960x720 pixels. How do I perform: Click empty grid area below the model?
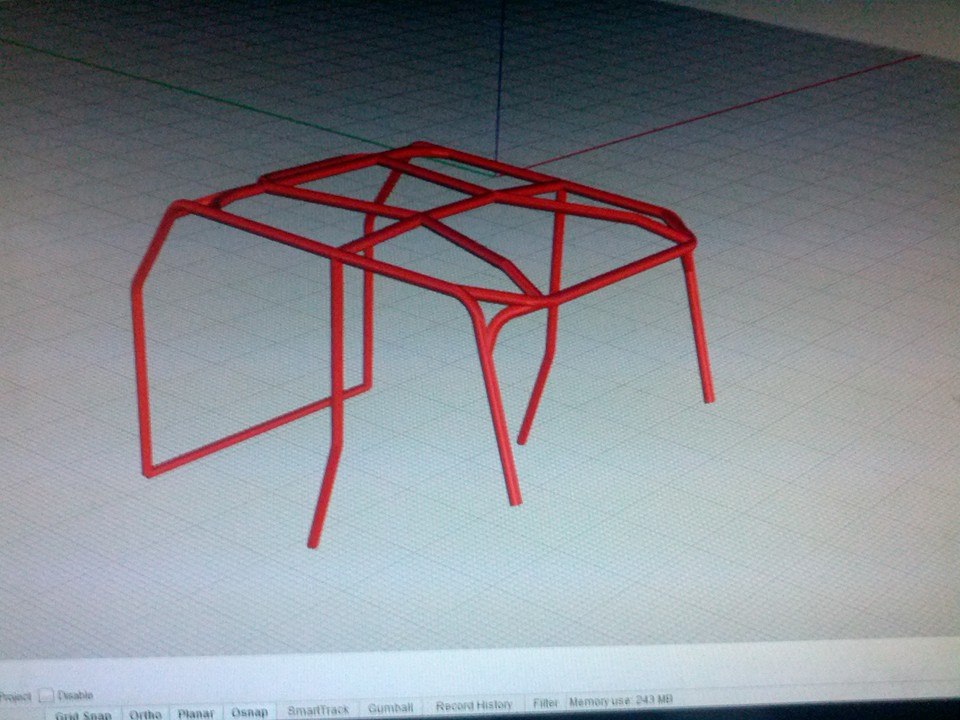612,582
